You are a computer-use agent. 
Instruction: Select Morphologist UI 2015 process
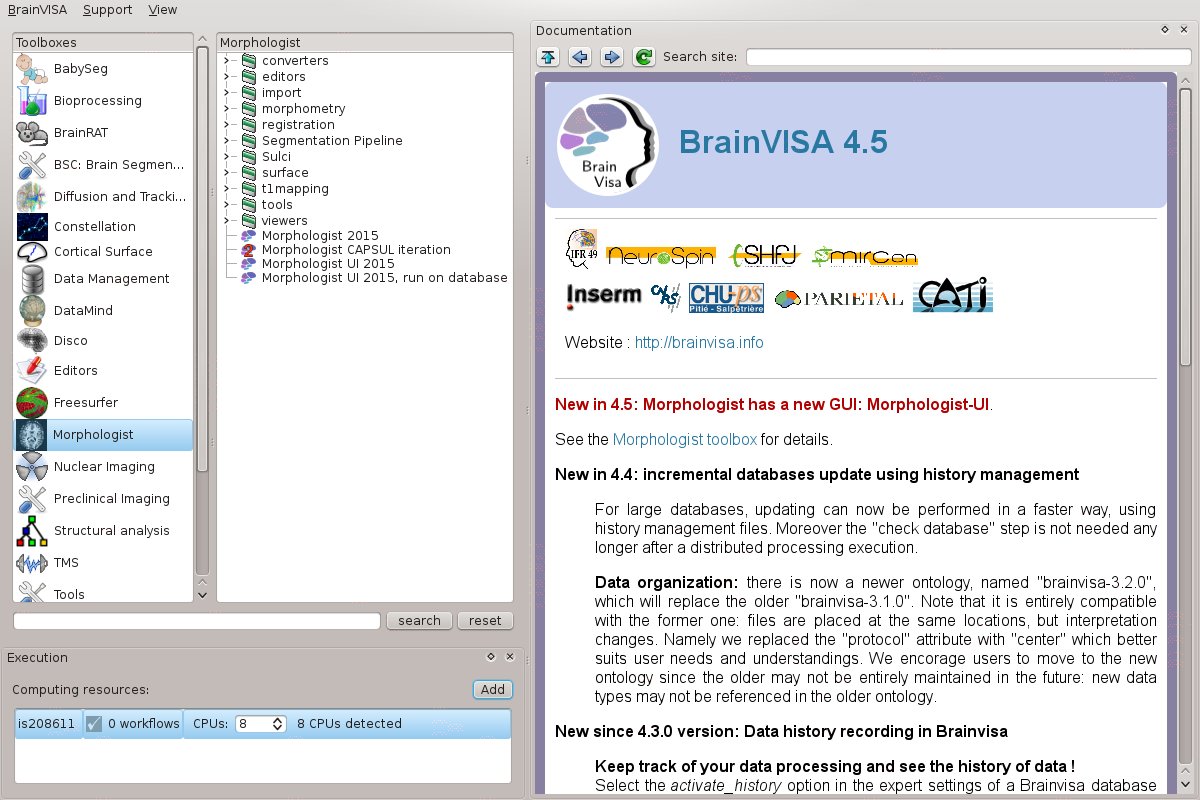click(327, 263)
